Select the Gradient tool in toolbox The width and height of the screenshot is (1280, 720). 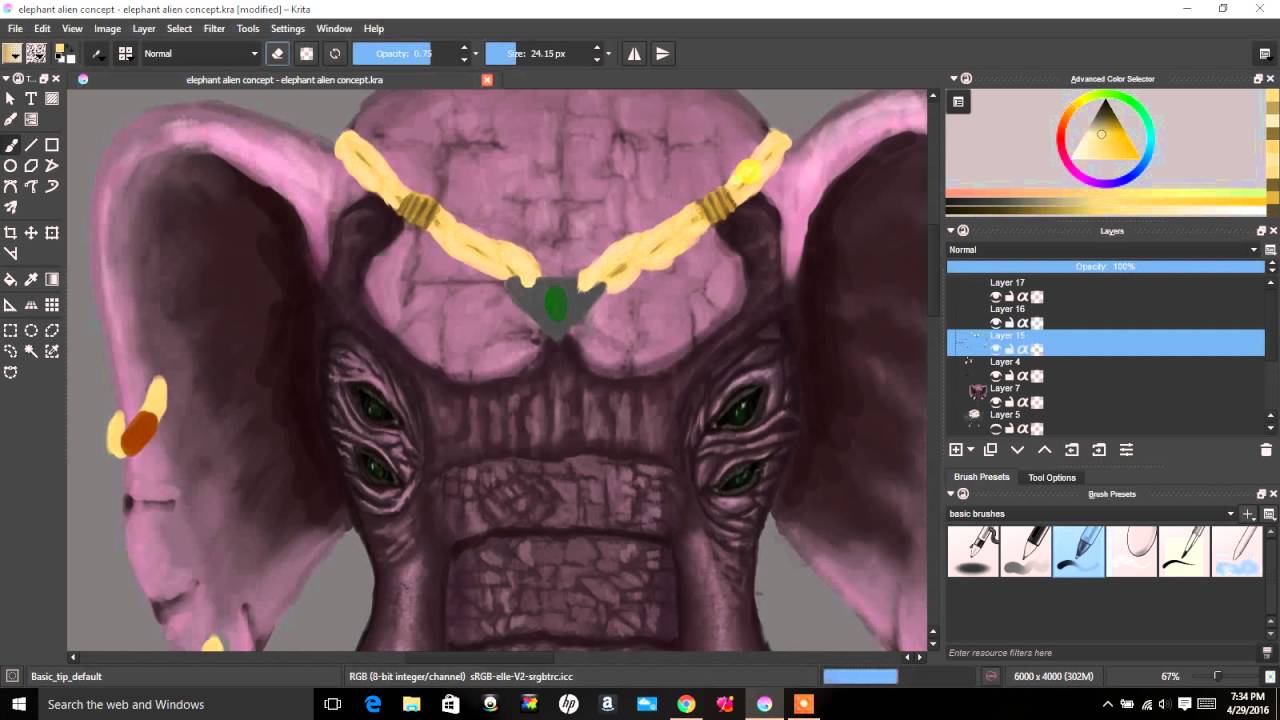[52, 280]
